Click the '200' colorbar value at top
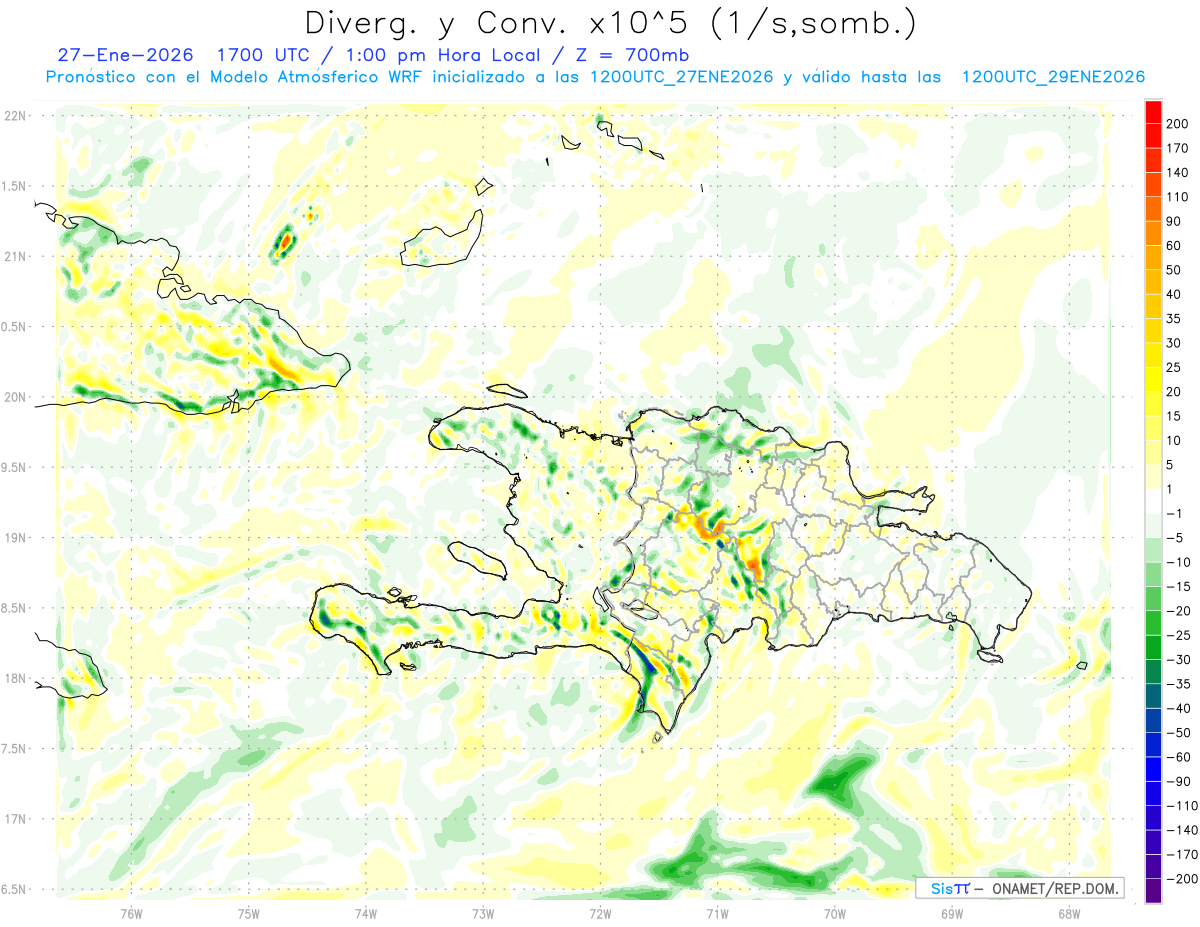This screenshot has width=1200, height=927. (1178, 124)
